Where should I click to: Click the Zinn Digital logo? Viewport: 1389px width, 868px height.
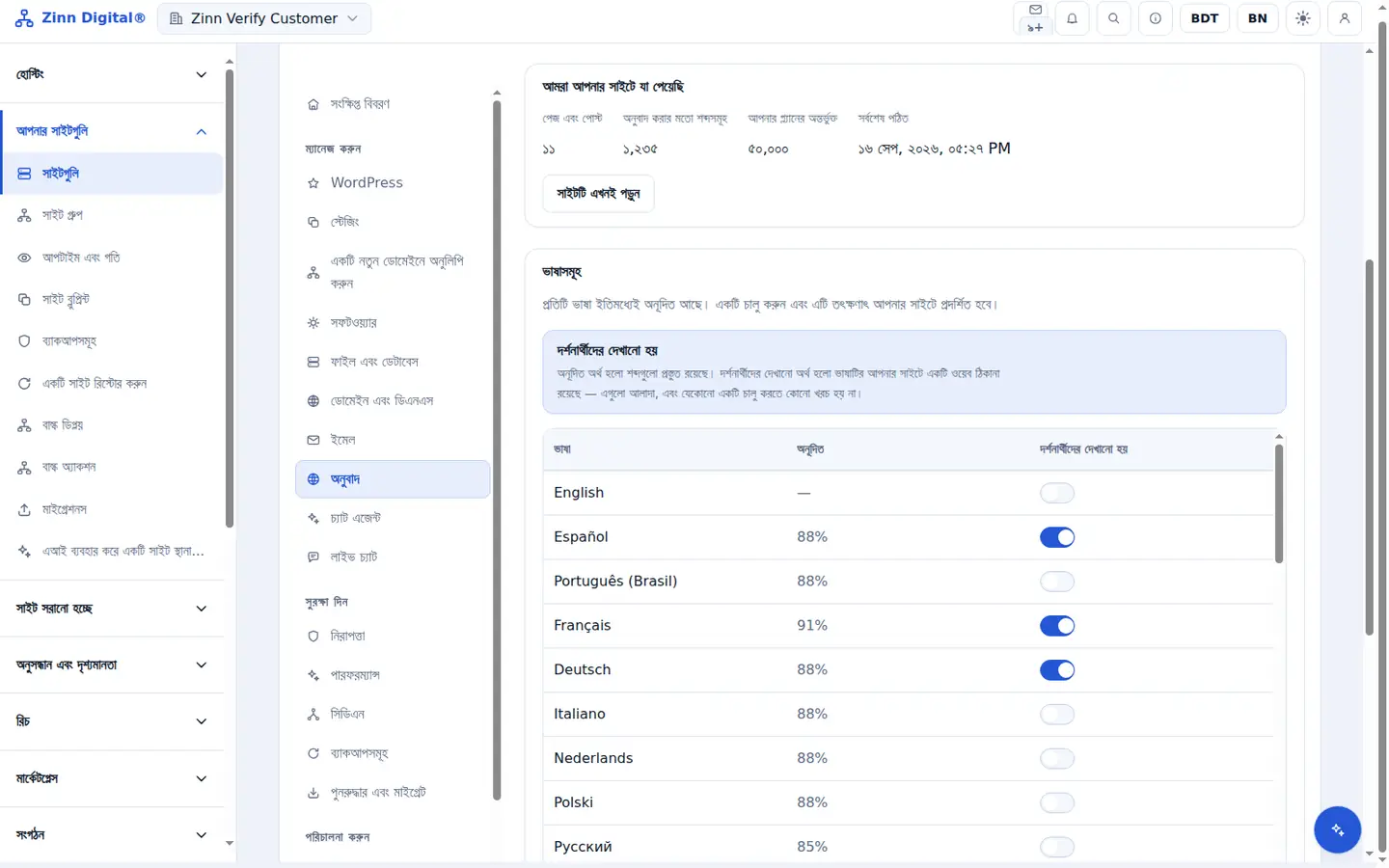(x=80, y=18)
